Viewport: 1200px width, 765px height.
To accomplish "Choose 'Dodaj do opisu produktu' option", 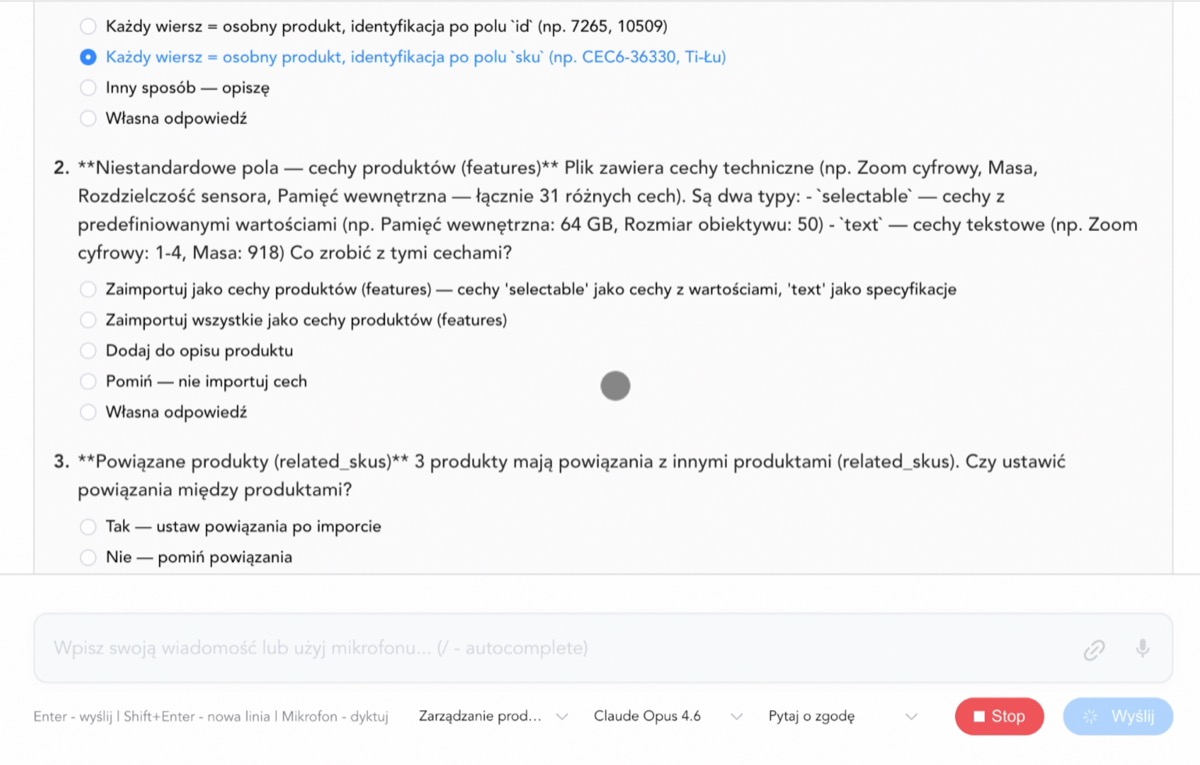I will 87,351.
